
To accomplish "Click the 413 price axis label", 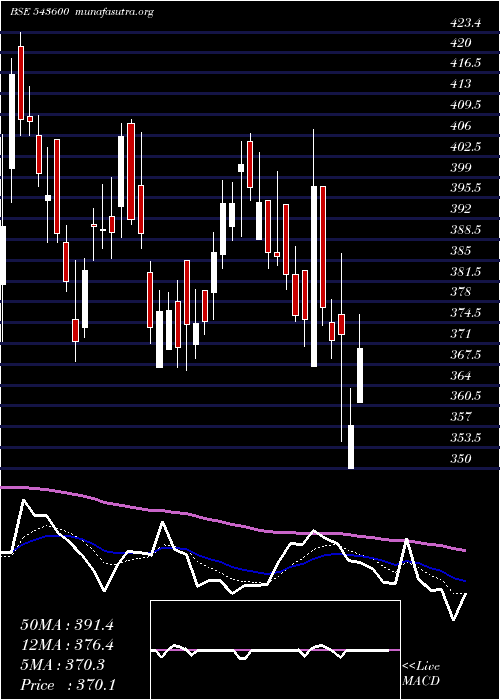I will tap(461, 84).
